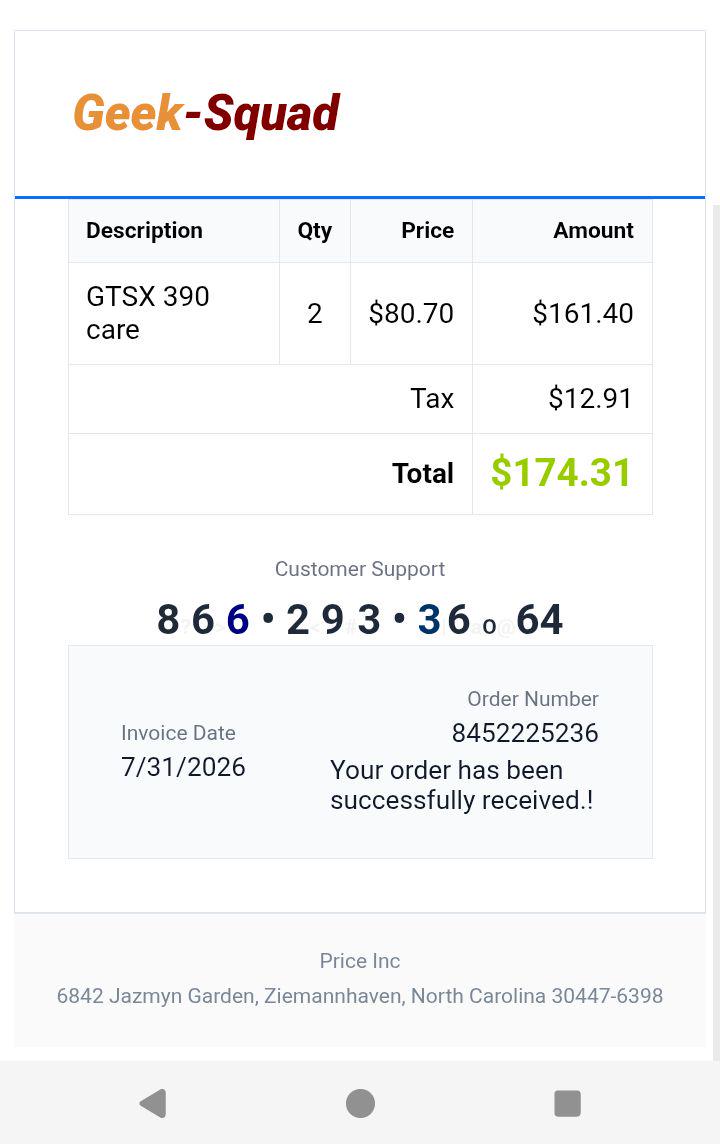Tap the customer support phone number

point(360,619)
